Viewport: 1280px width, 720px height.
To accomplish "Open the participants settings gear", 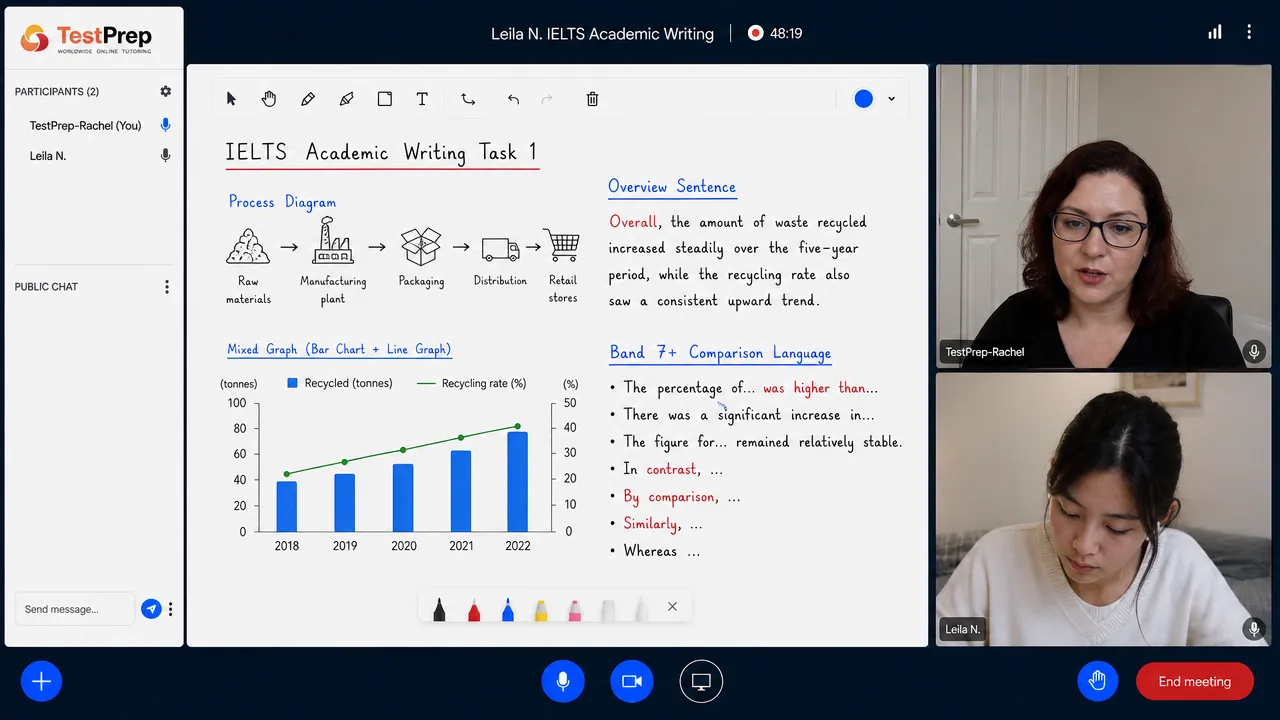I will [166, 91].
